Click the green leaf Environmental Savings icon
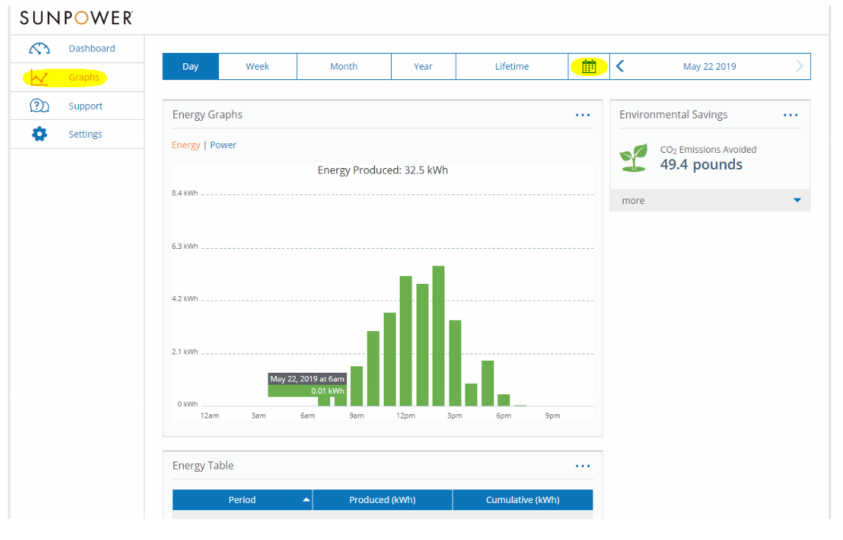 pos(633,158)
